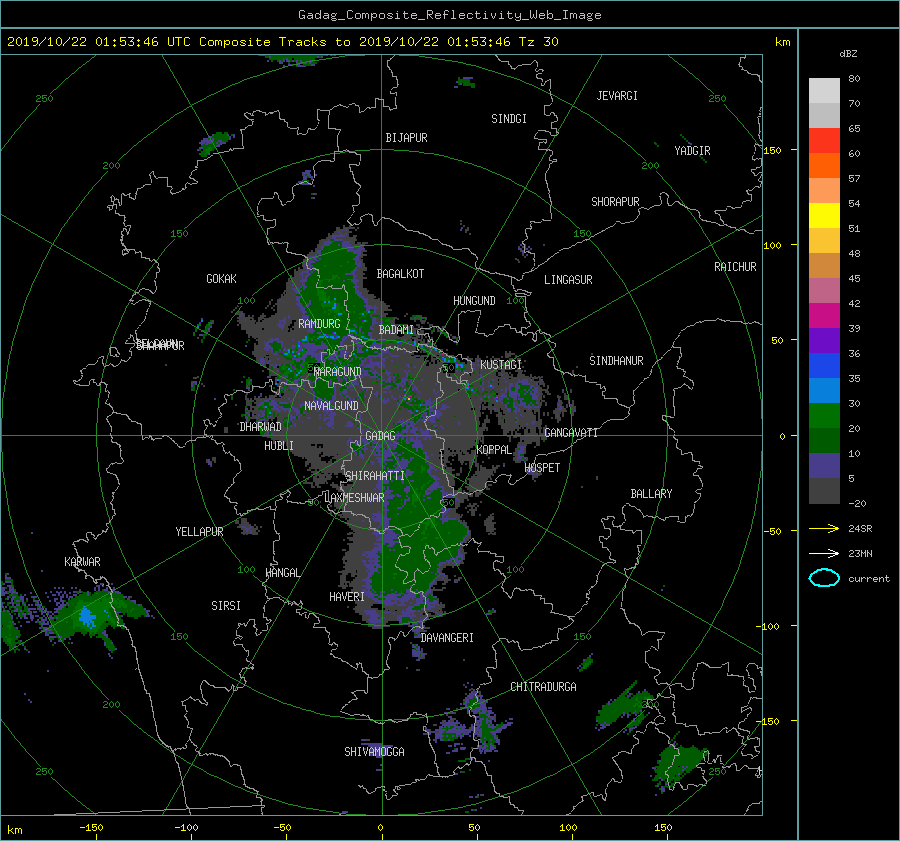
Task: Select the red 60-65 dBZ color swatch
Action: [824, 140]
